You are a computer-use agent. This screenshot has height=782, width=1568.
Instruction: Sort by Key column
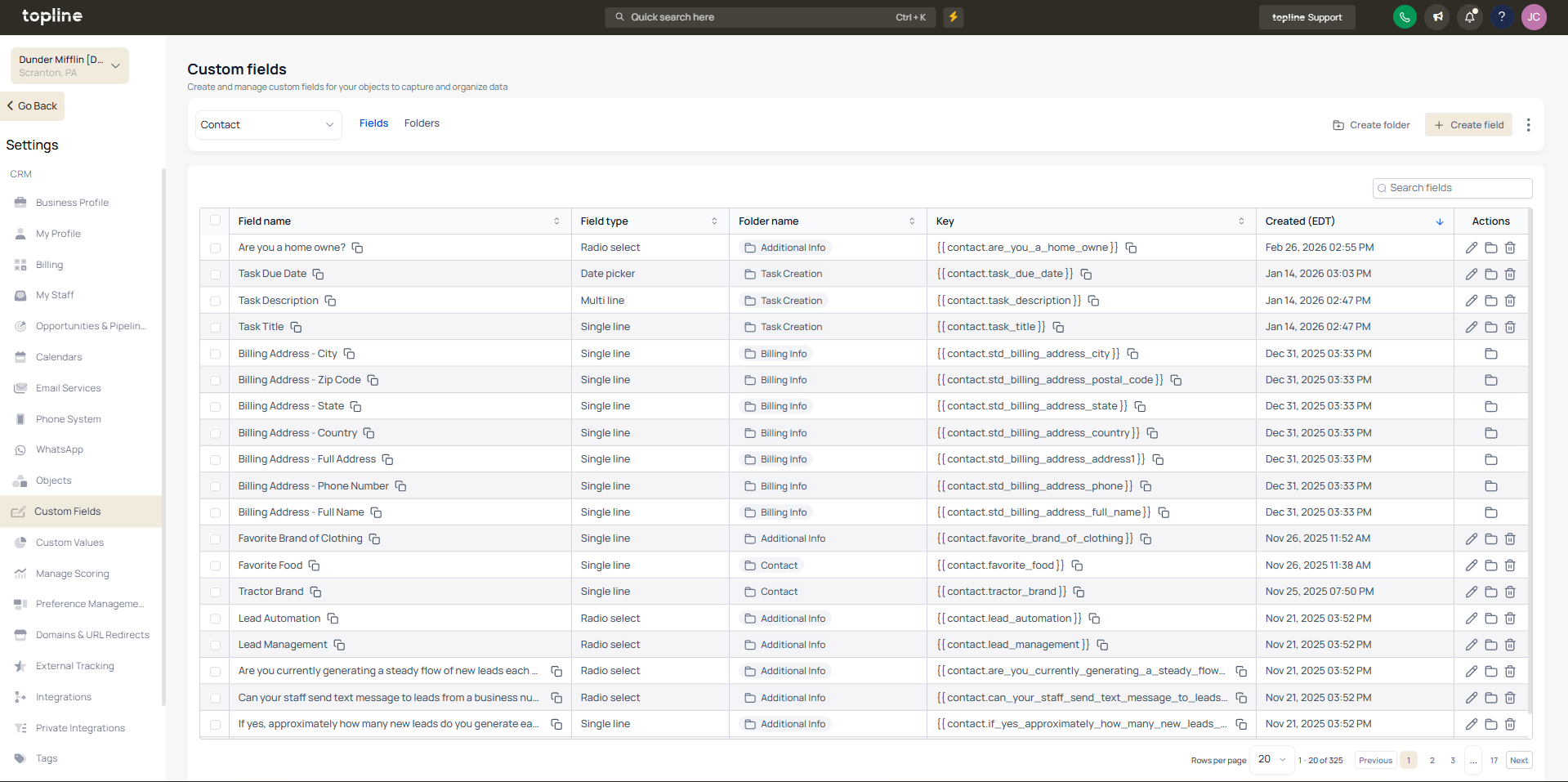(x=1241, y=221)
